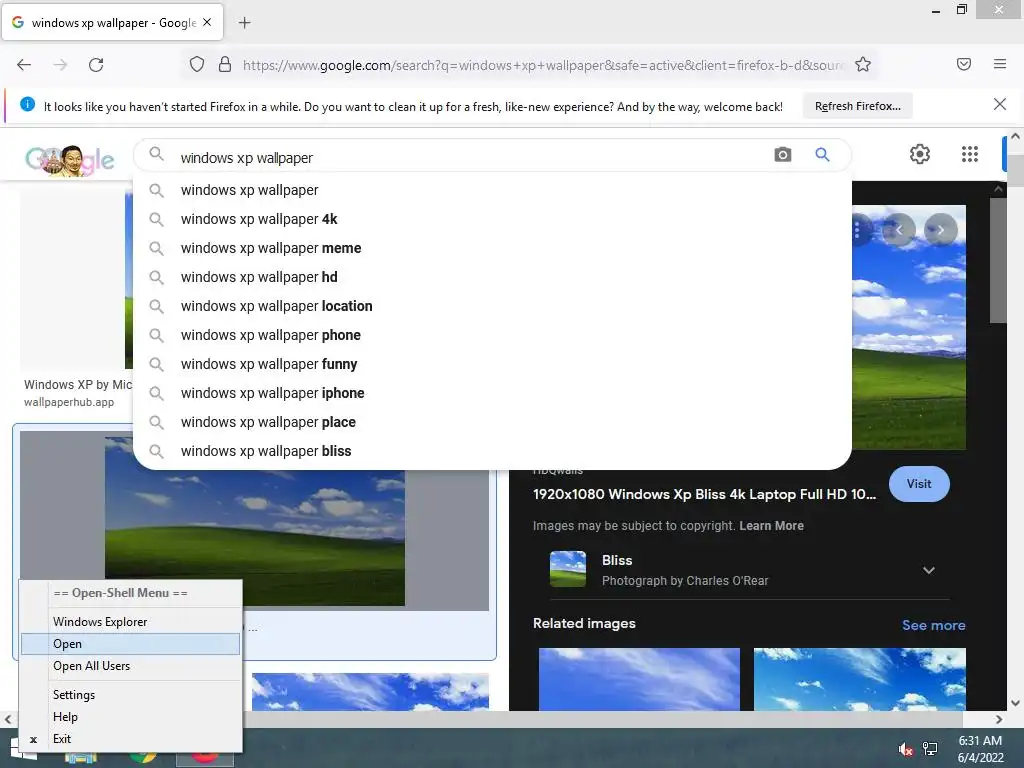
Task: Dismiss the Firefox refresh notification bar
Action: (999, 104)
